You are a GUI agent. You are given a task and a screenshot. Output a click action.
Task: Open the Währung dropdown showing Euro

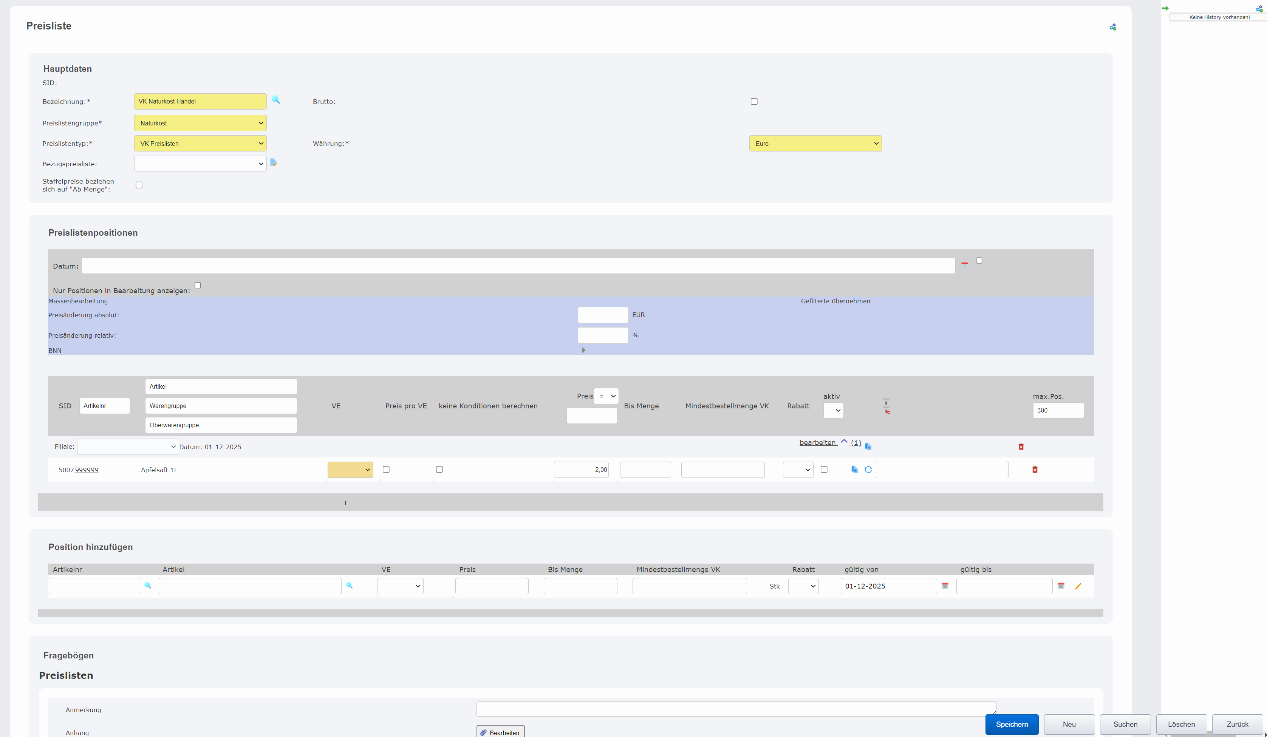point(815,143)
